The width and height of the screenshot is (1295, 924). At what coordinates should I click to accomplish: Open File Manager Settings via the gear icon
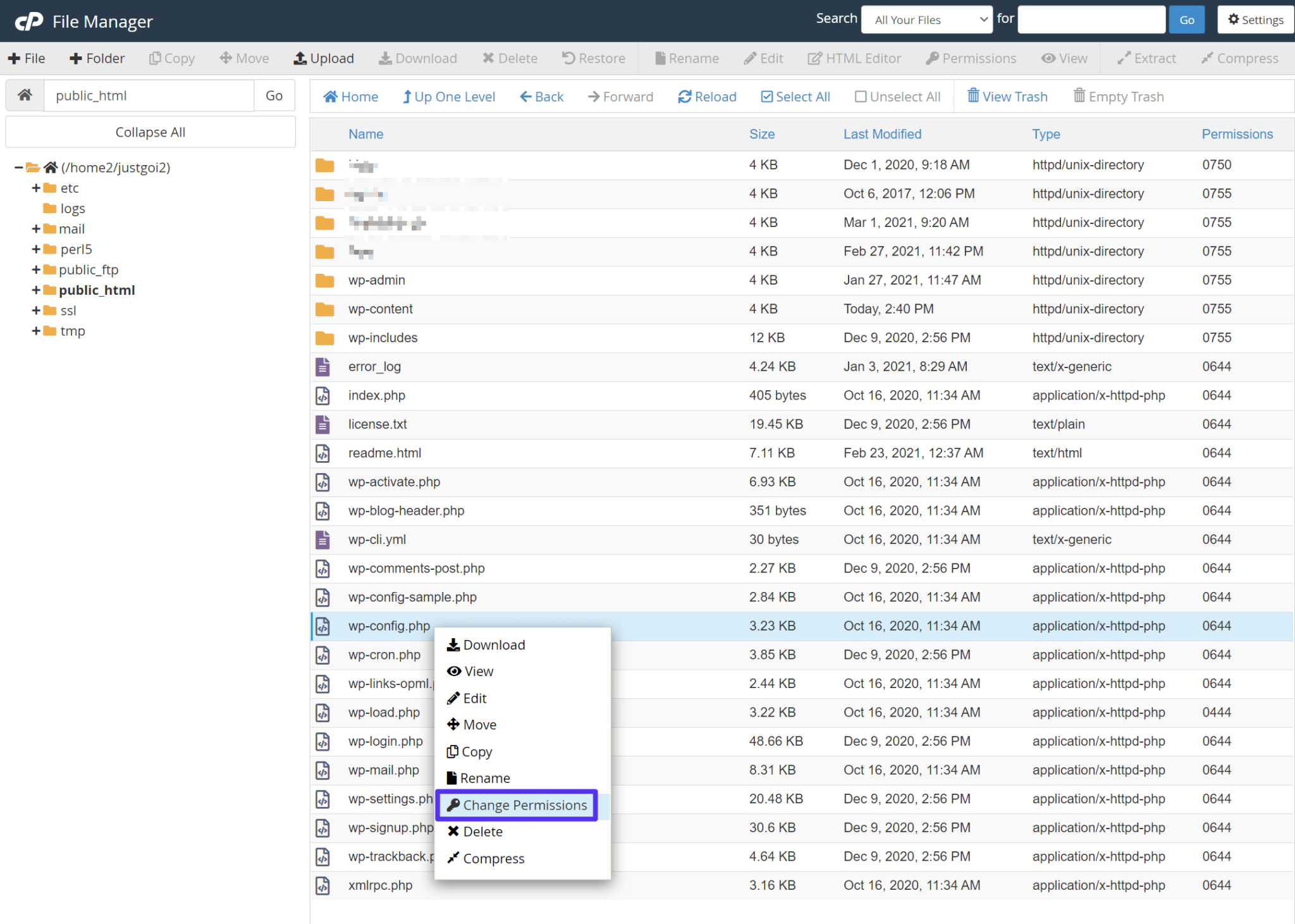point(1255,19)
